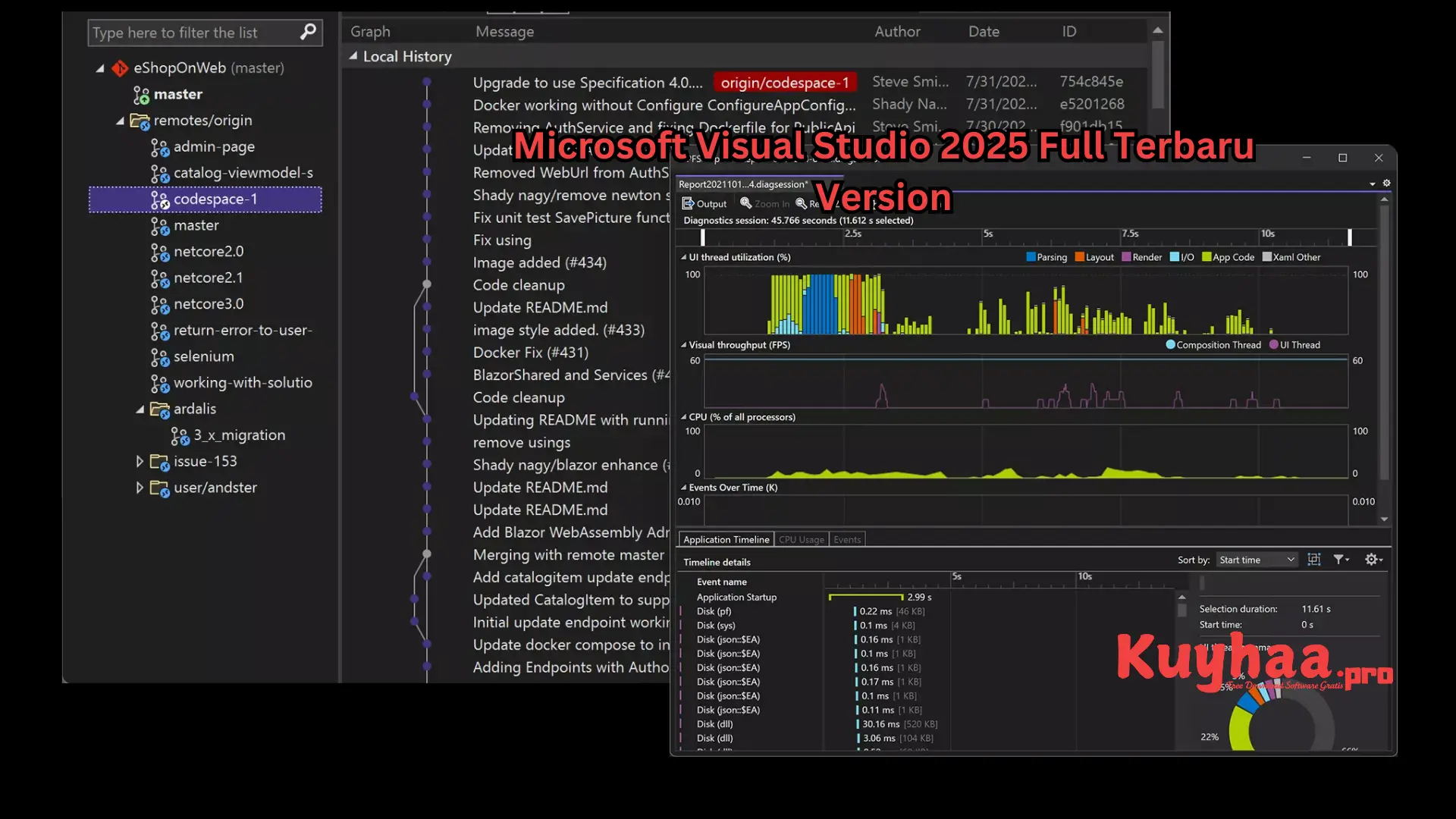Select the Image added (#434) commit
Viewport: 1456px width, 819px height.
click(x=540, y=263)
